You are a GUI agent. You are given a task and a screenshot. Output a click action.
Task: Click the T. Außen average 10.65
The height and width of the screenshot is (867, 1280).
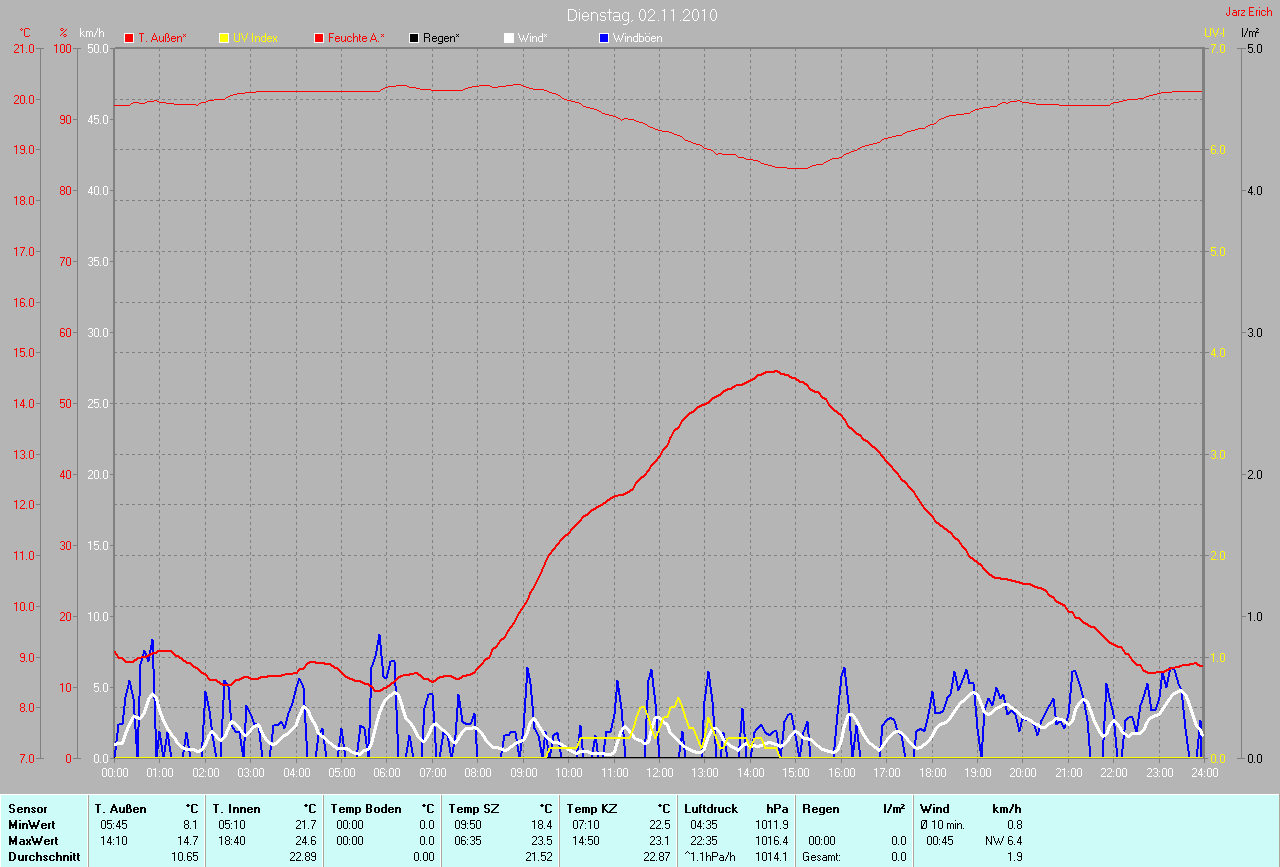[x=185, y=857]
